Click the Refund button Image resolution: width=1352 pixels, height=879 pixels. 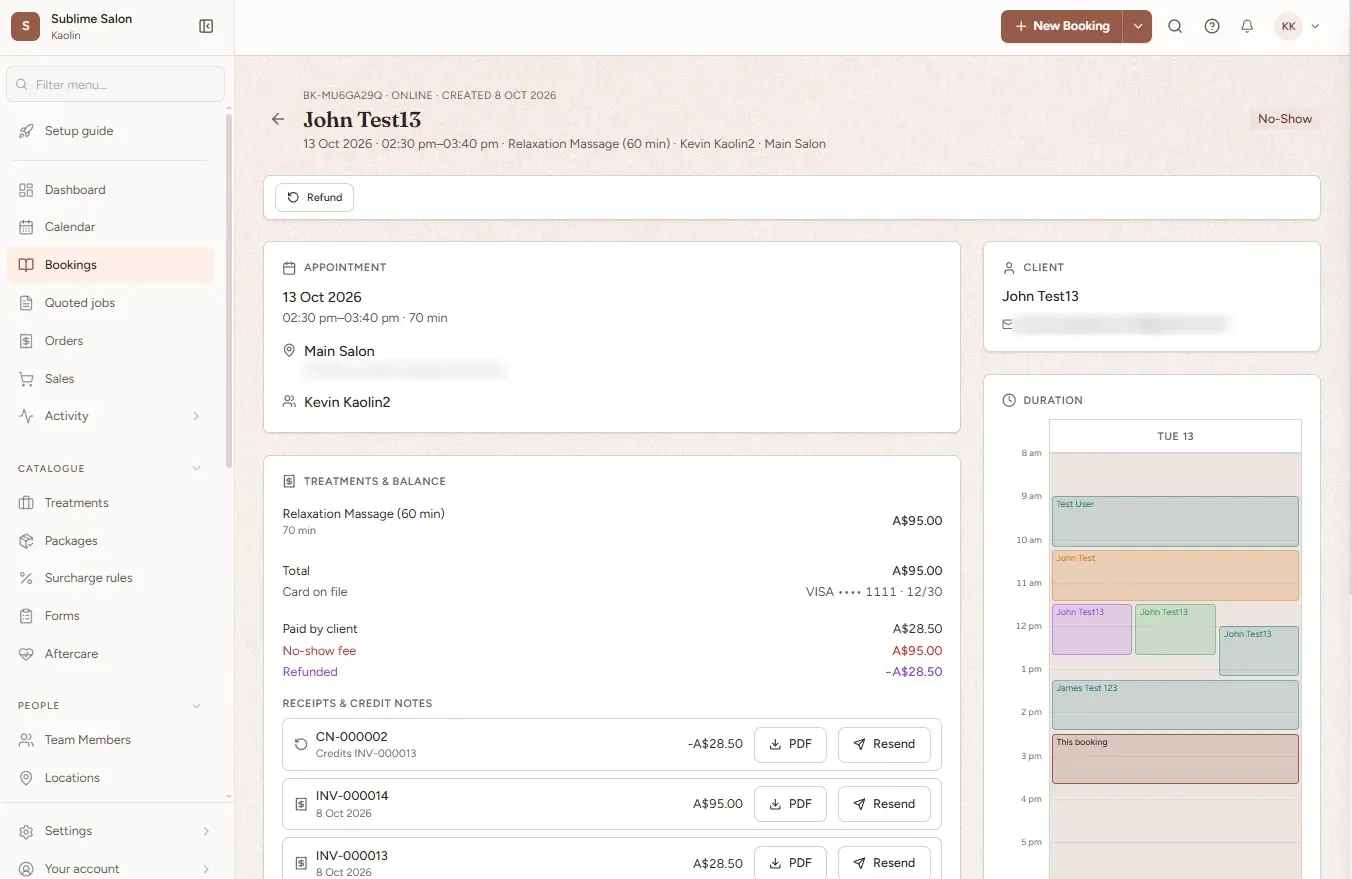[314, 197]
